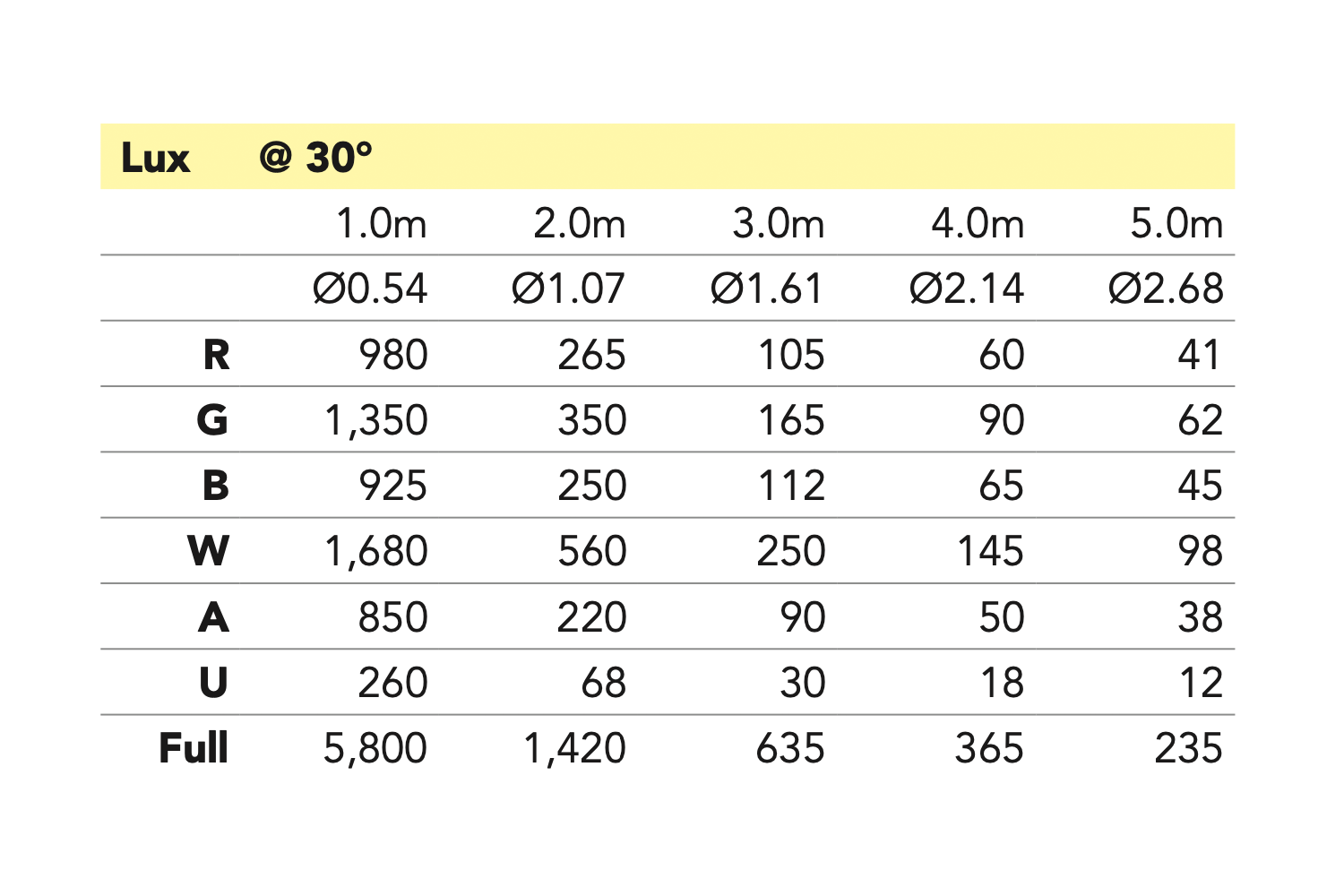Click the 112 value in B row

pyautogui.click(x=791, y=486)
